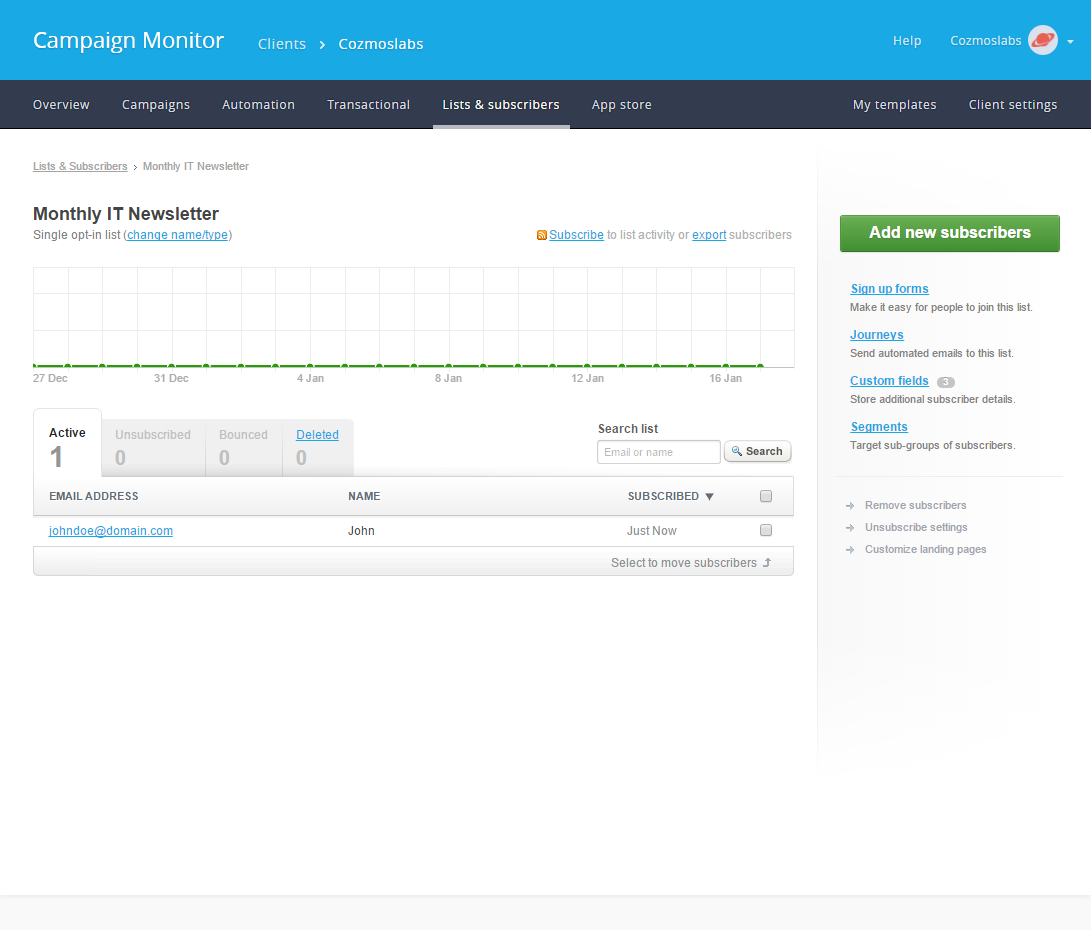Tick the select-all checkbox in table header
Screen dimensions: 1091x930
point(766,496)
